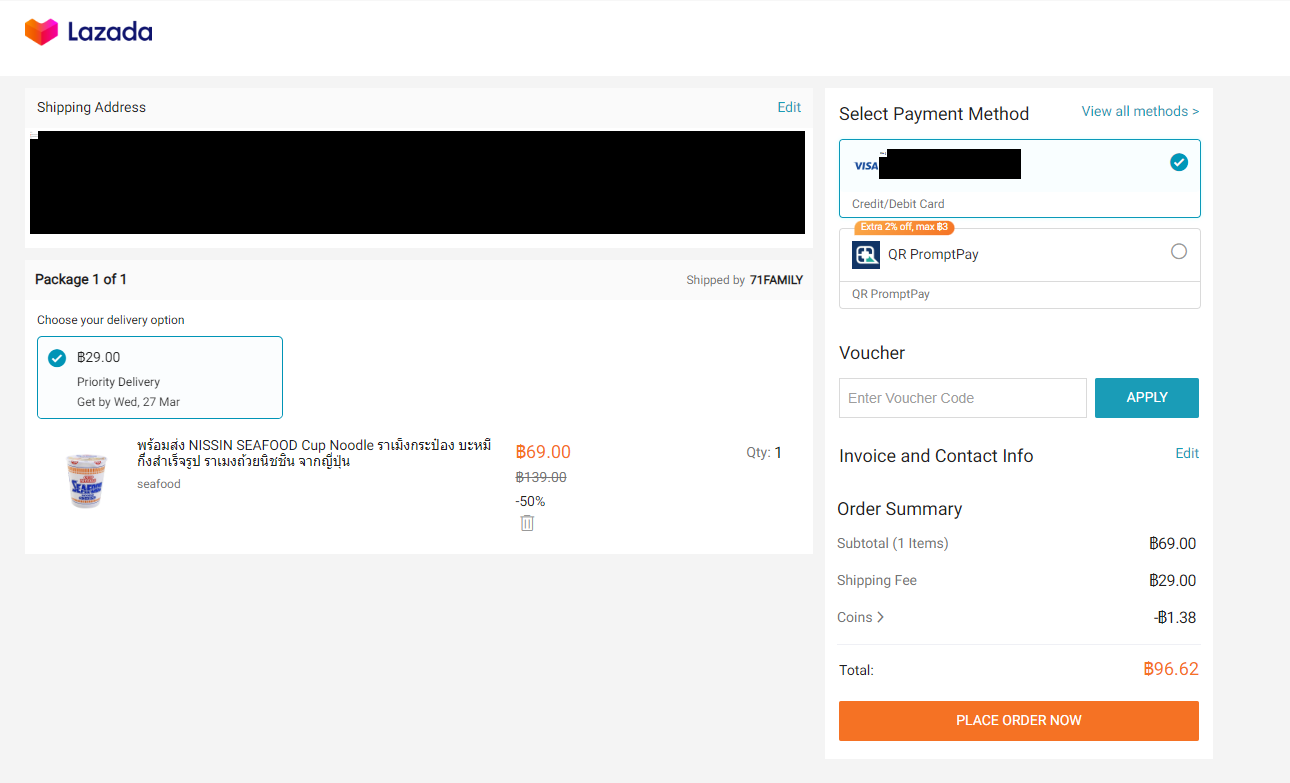Edit the Shipping Address

pyautogui.click(x=789, y=107)
